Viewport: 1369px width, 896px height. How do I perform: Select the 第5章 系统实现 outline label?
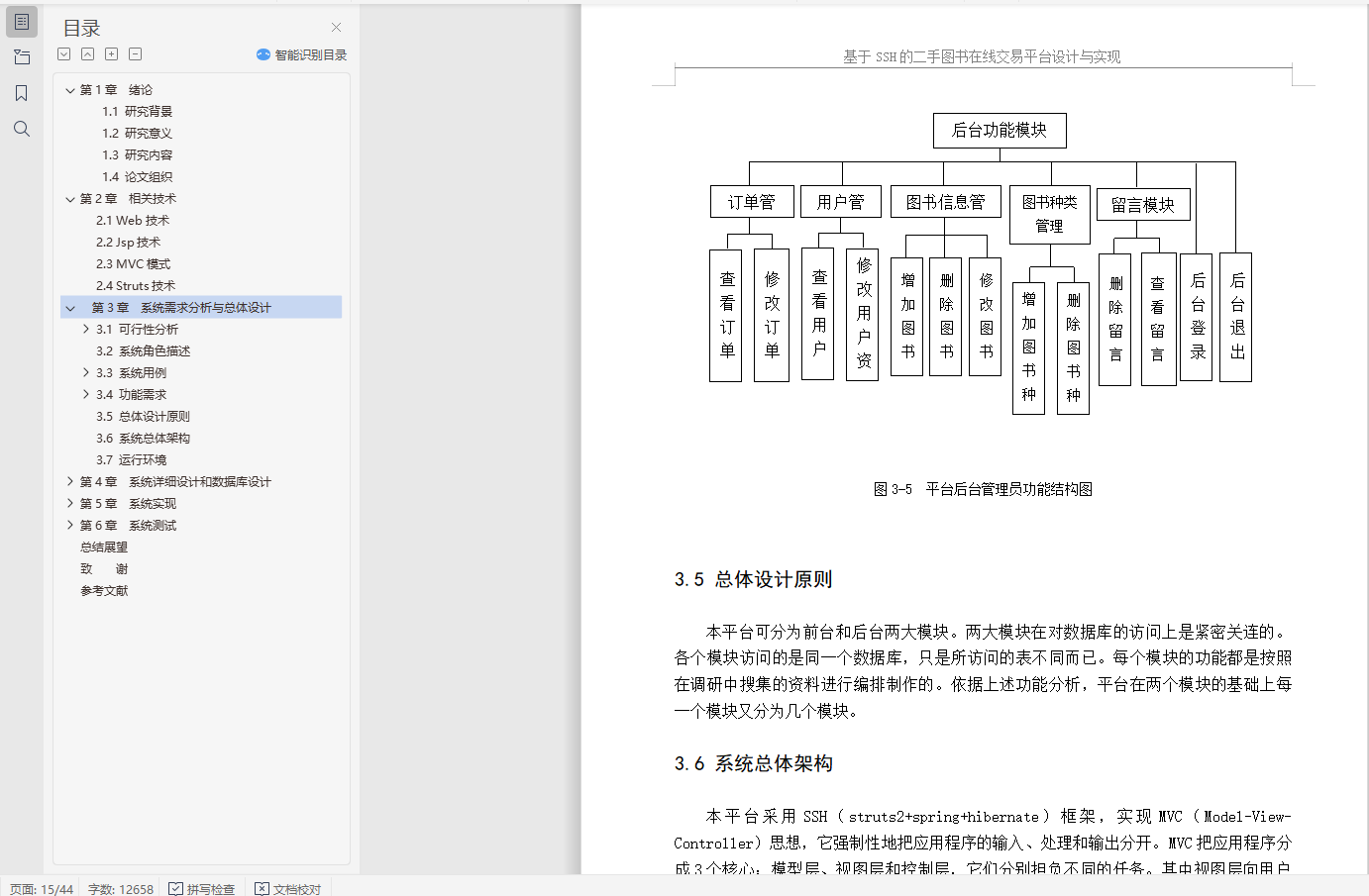(128, 504)
